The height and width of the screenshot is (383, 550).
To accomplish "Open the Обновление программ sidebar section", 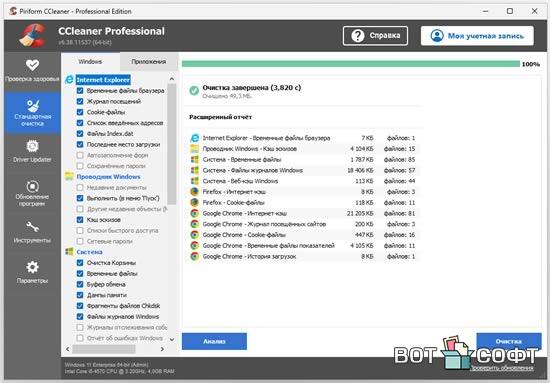I will pos(32,193).
